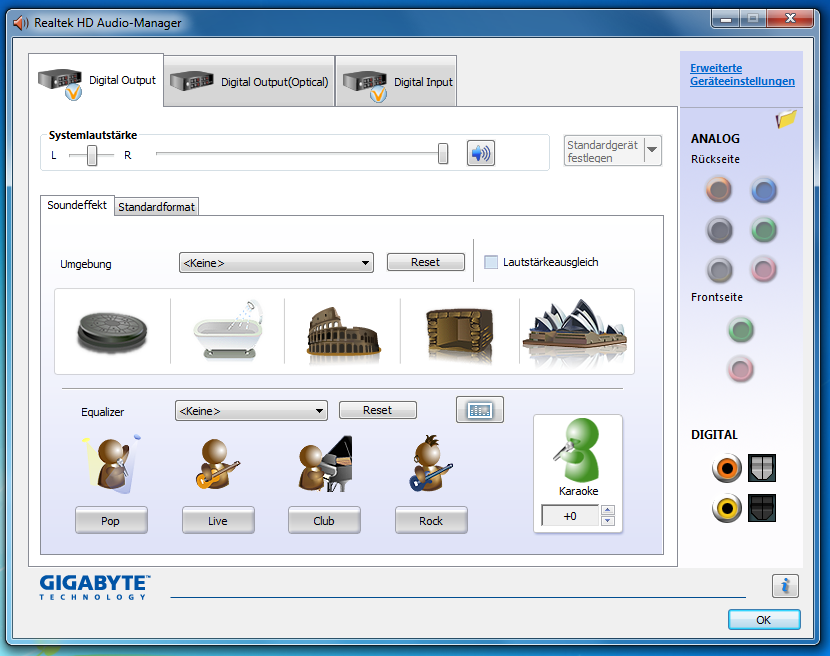Screen dimensions: 830x656
Task: Decrease the Karaoke key value
Action: click(x=608, y=520)
